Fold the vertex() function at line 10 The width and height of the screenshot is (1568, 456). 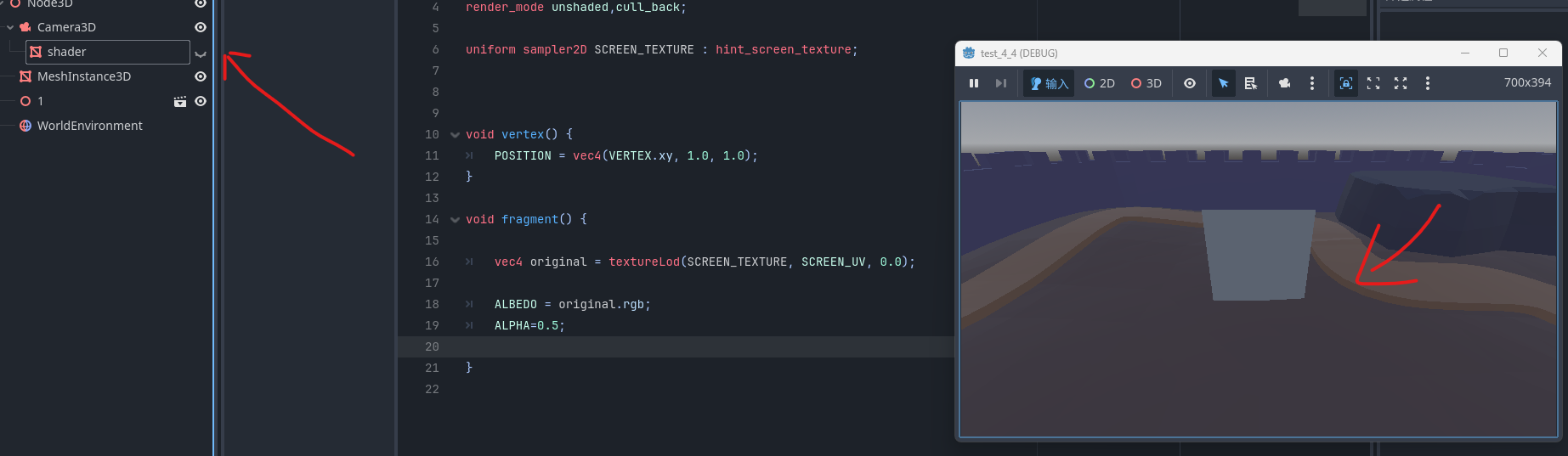click(x=455, y=135)
